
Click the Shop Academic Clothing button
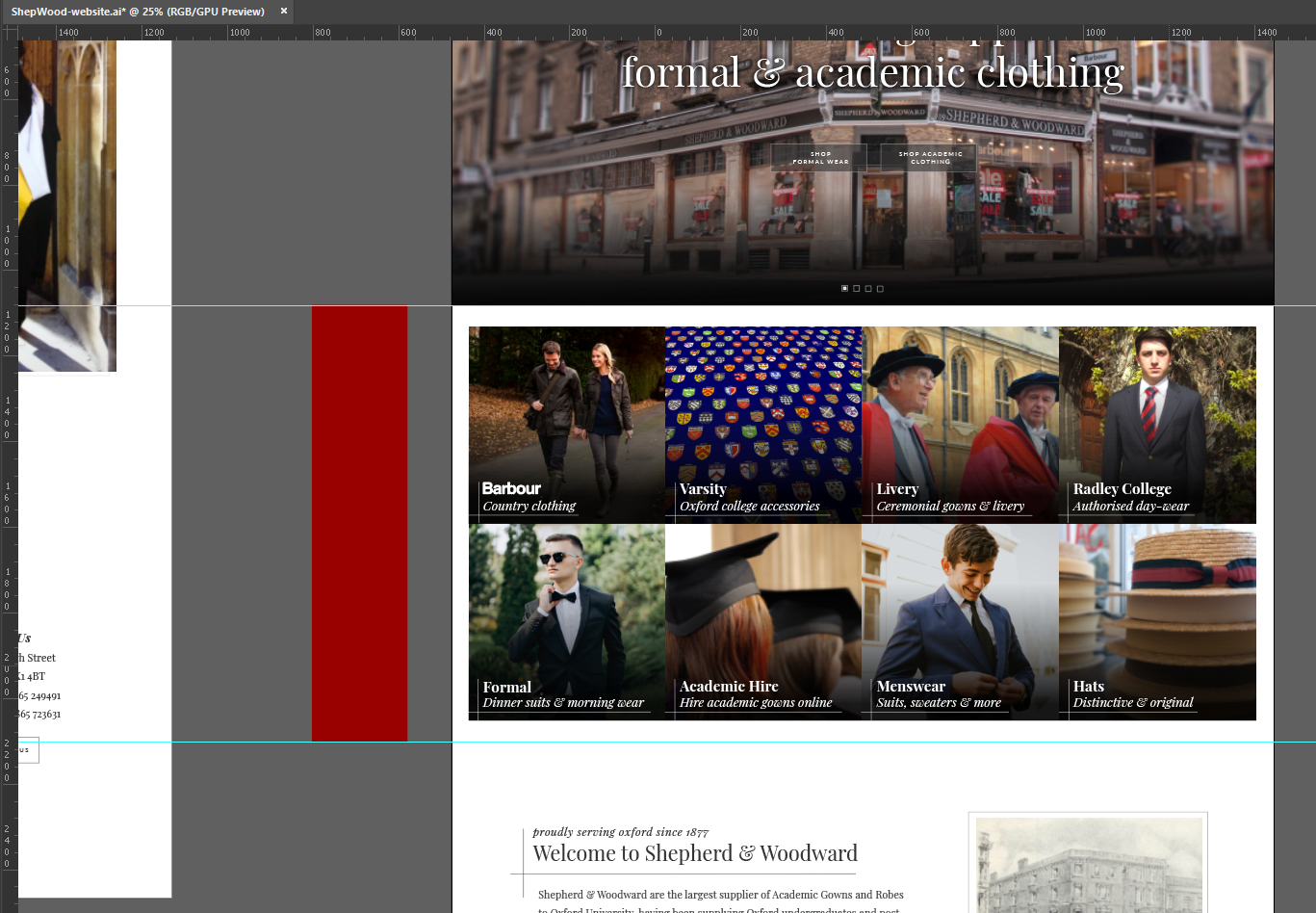[x=930, y=158]
